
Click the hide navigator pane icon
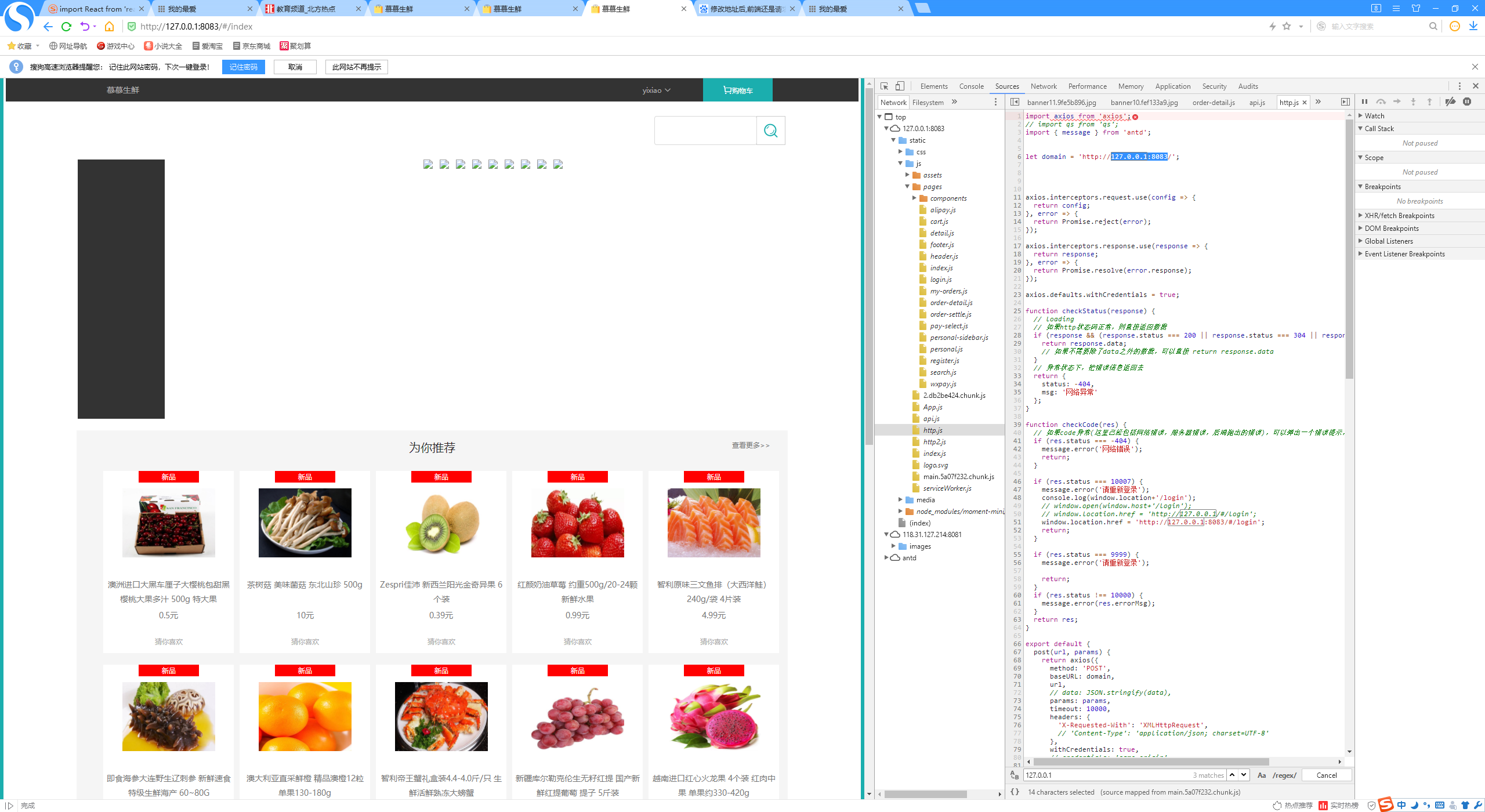(x=1015, y=102)
